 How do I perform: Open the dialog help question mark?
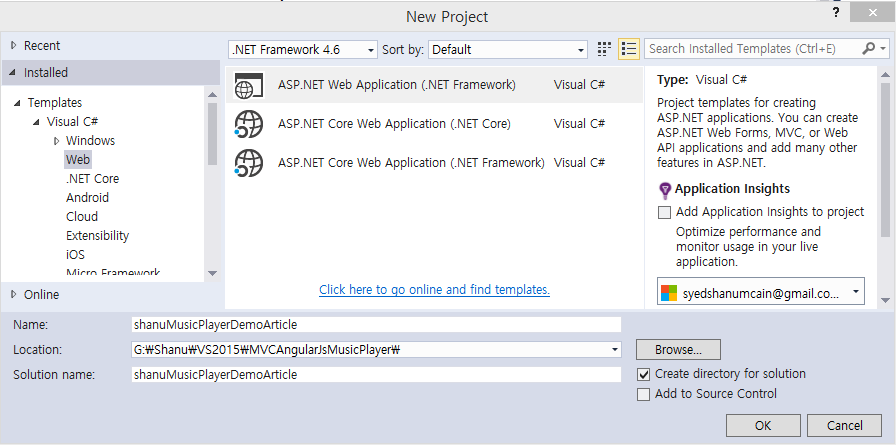coord(836,13)
